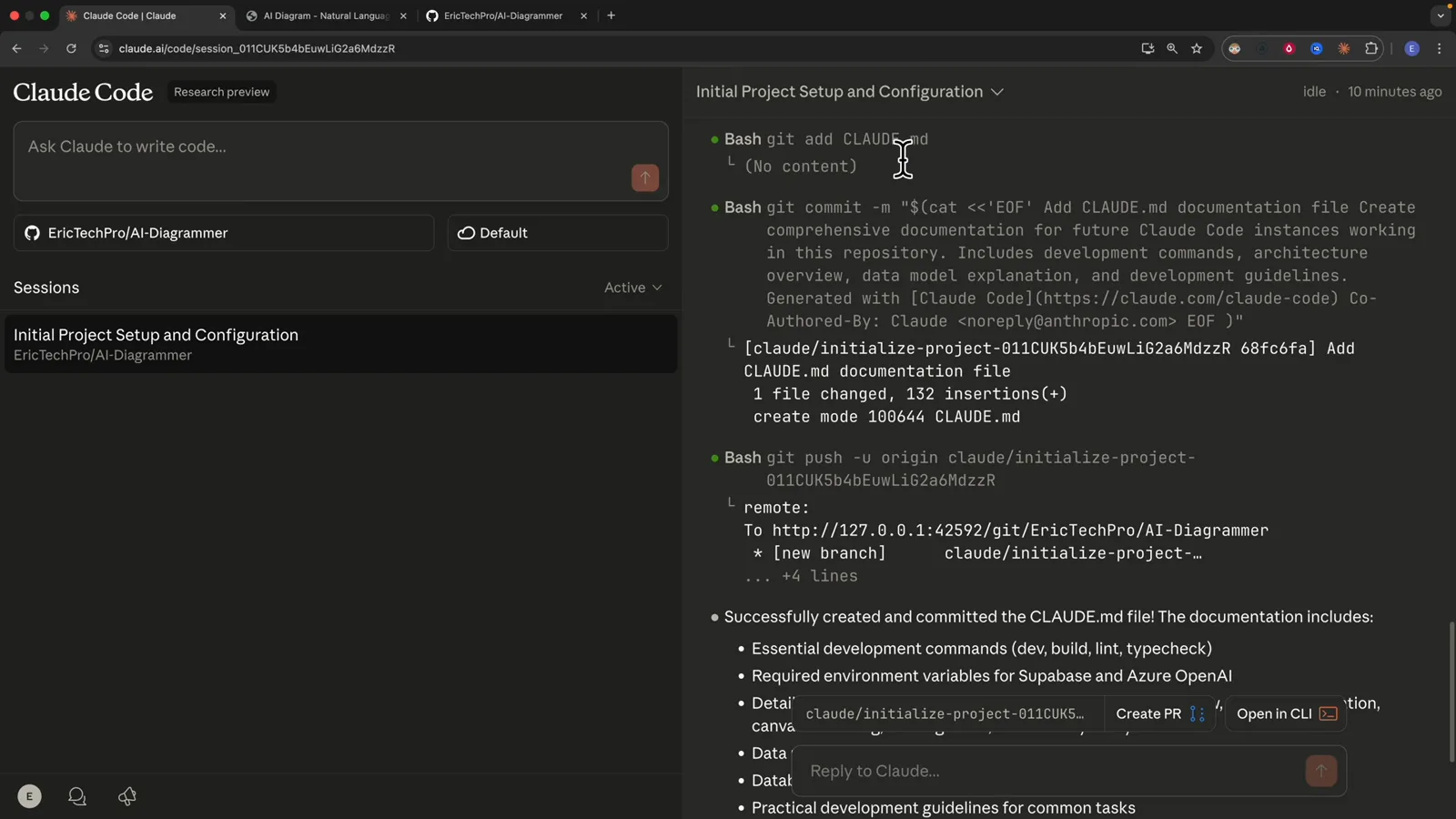This screenshot has height=819, width=1456.
Task: Select the Claude Code browser tab
Action: [x=146, y=15]
